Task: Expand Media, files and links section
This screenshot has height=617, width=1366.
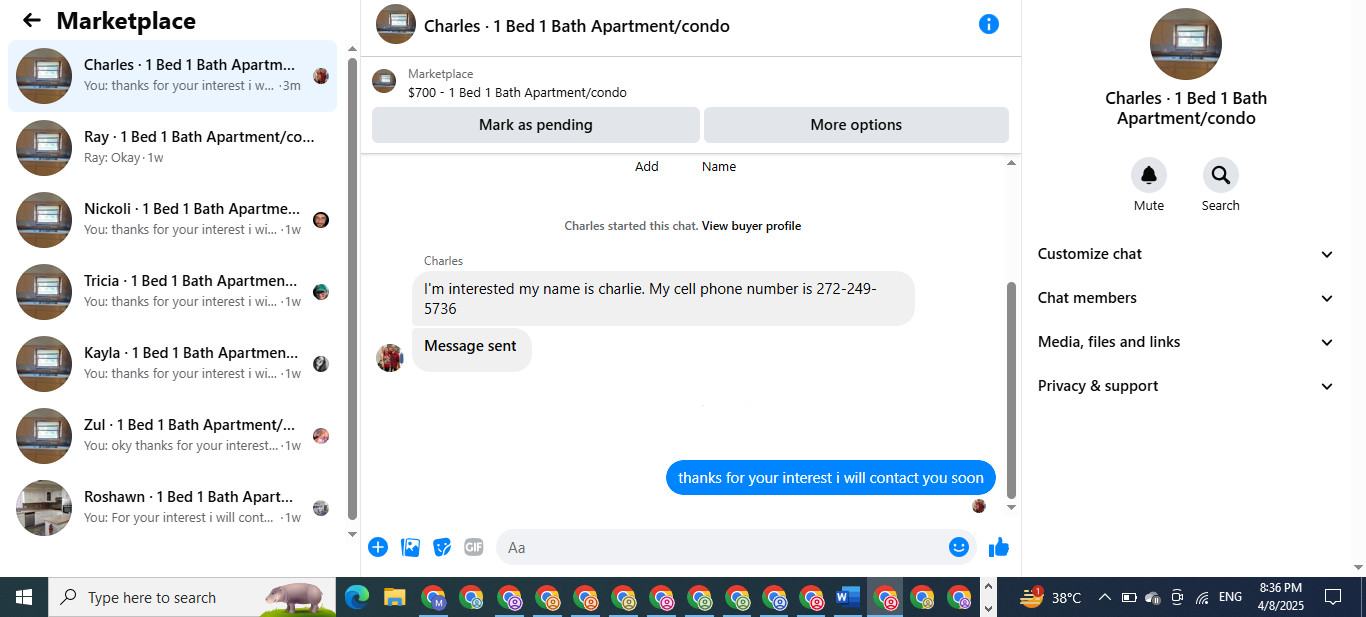Action: point(1186,342)
